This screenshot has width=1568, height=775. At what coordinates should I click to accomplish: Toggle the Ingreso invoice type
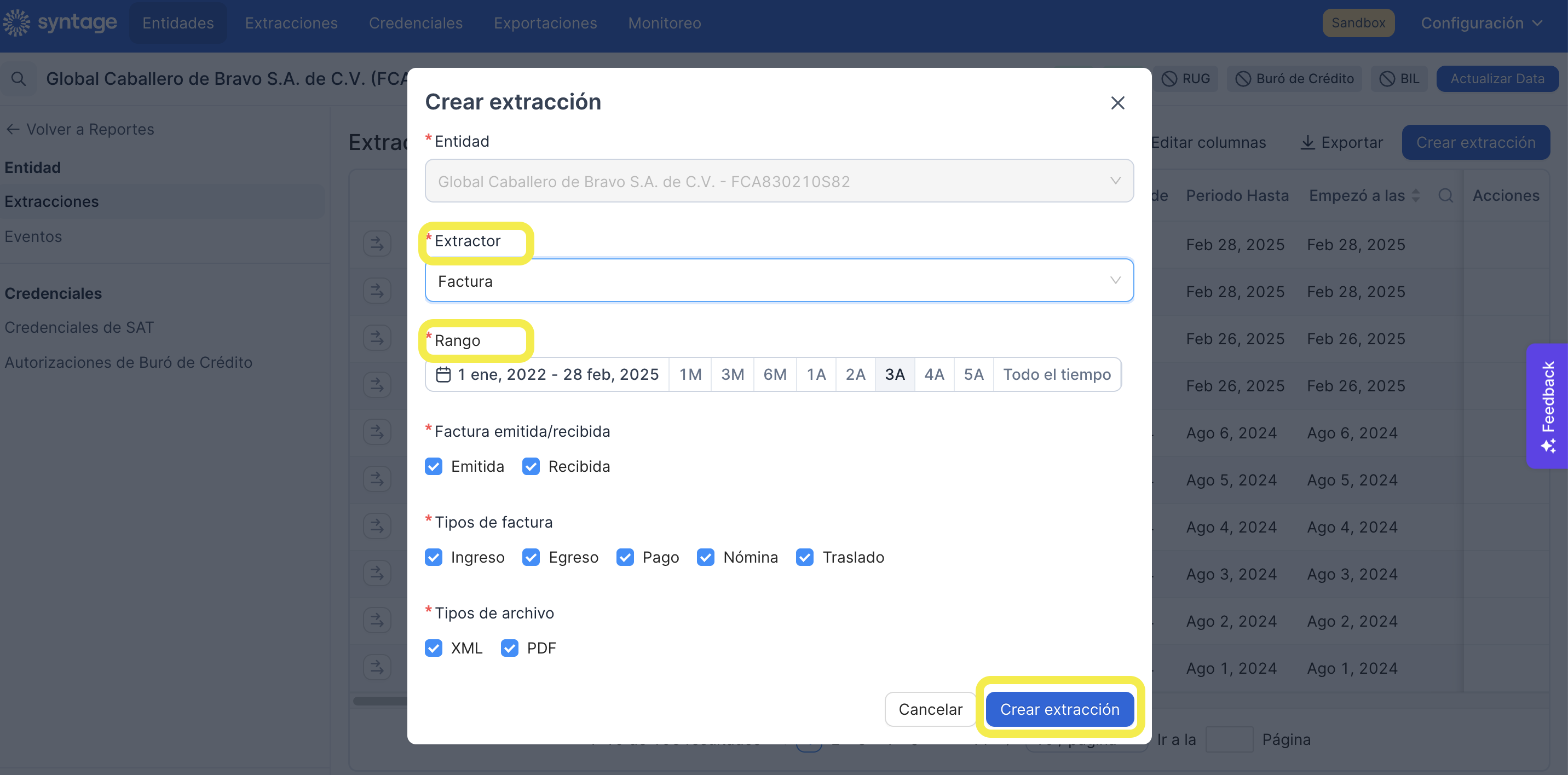tap(434, 557)
